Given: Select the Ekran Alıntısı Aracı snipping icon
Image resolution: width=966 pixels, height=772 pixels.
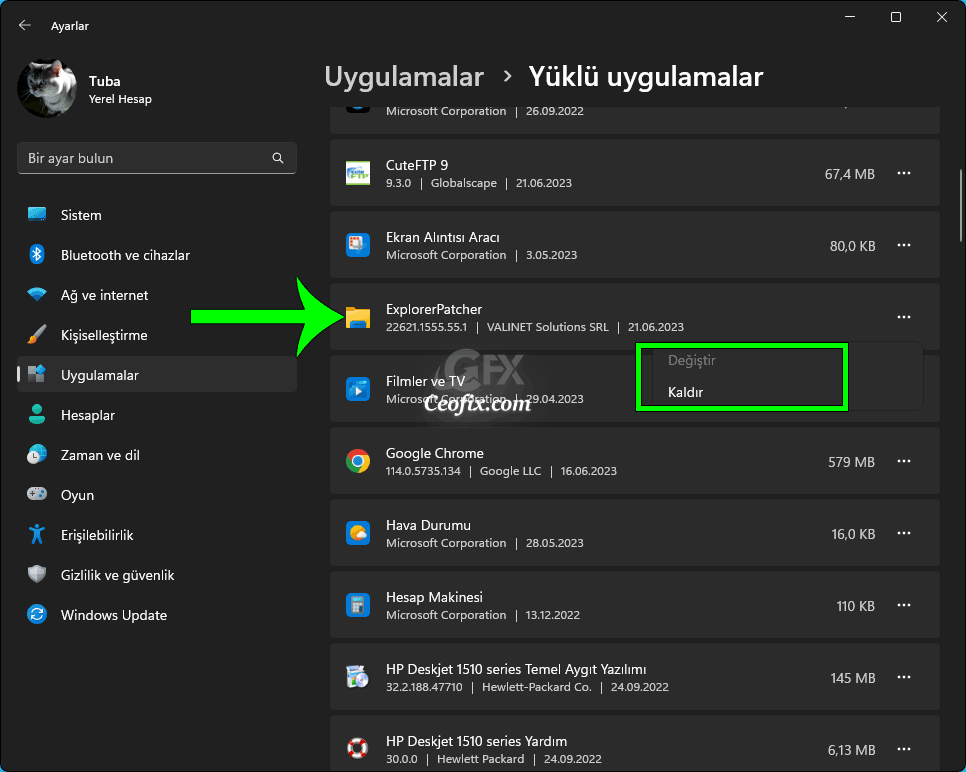Looking at the screenshot, I should pyautogui.click(x=357, y=245).
